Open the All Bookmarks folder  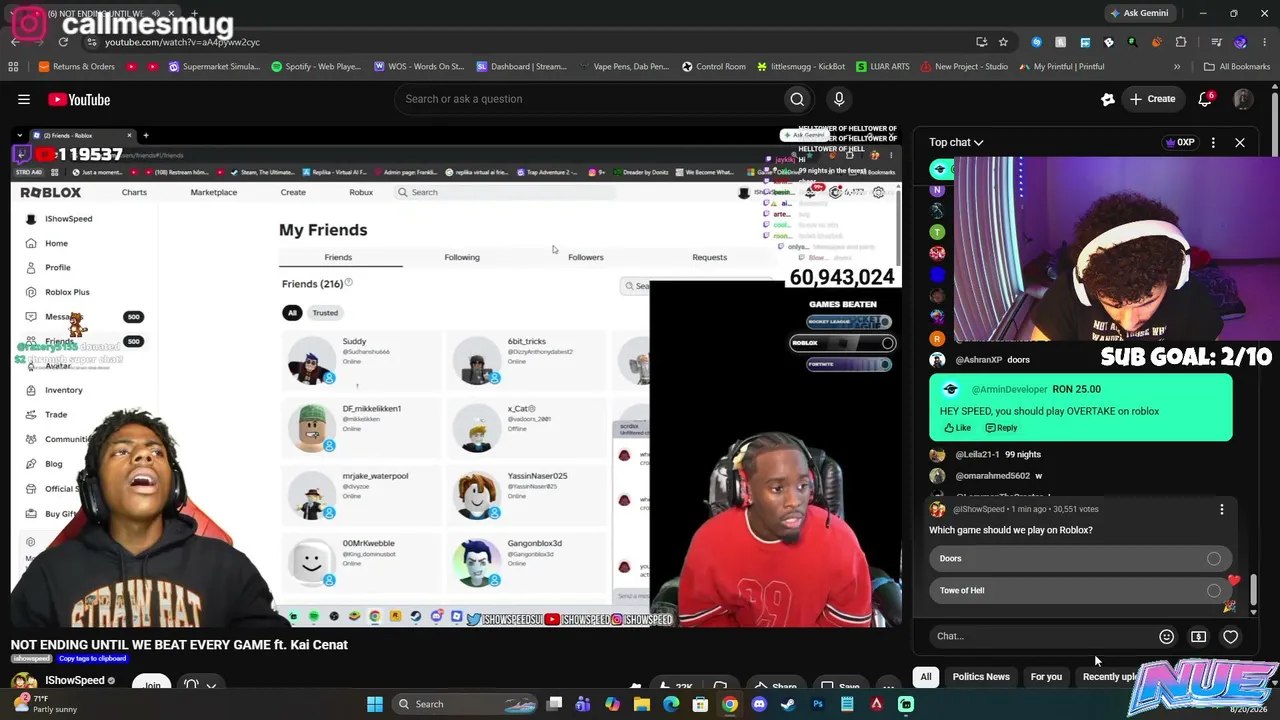point(1237,67)
